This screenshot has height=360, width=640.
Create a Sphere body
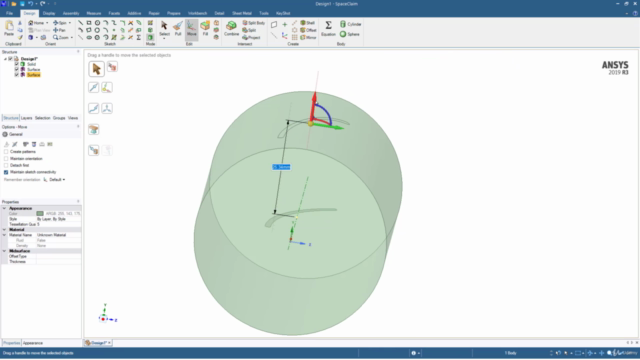click(x=350, y=34)
